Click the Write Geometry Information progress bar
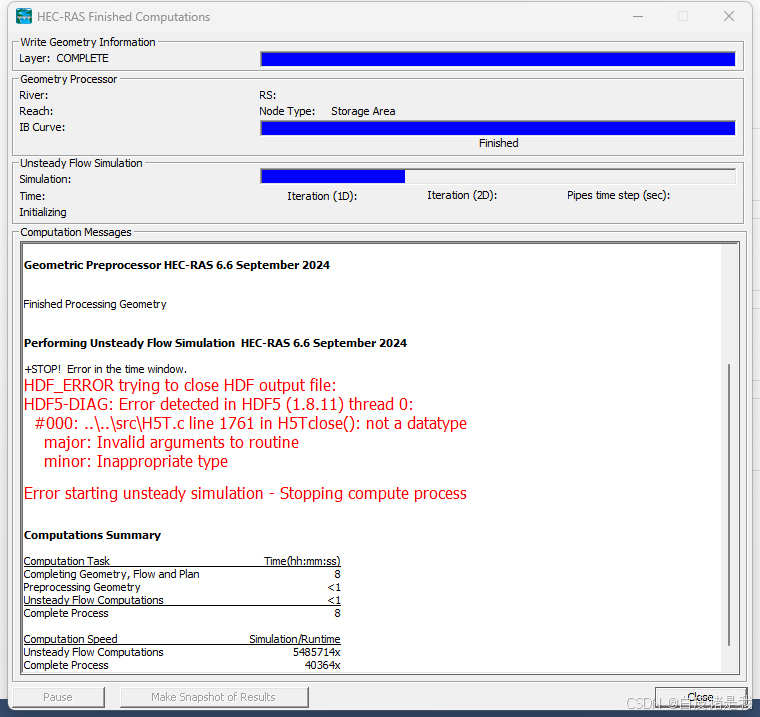The image size is (760, 717). (x=498, y=59)
